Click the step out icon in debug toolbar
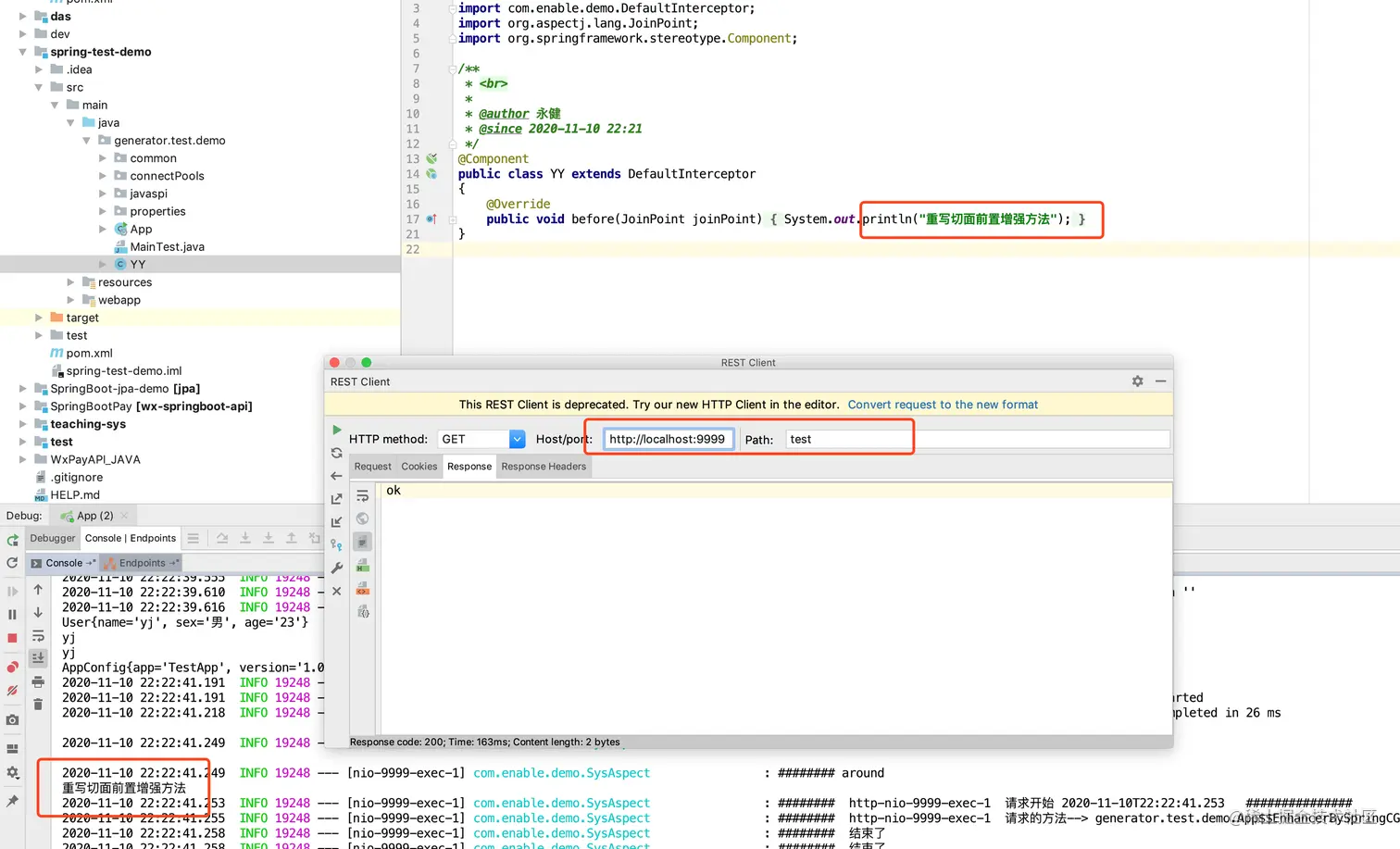 (291, 538)
